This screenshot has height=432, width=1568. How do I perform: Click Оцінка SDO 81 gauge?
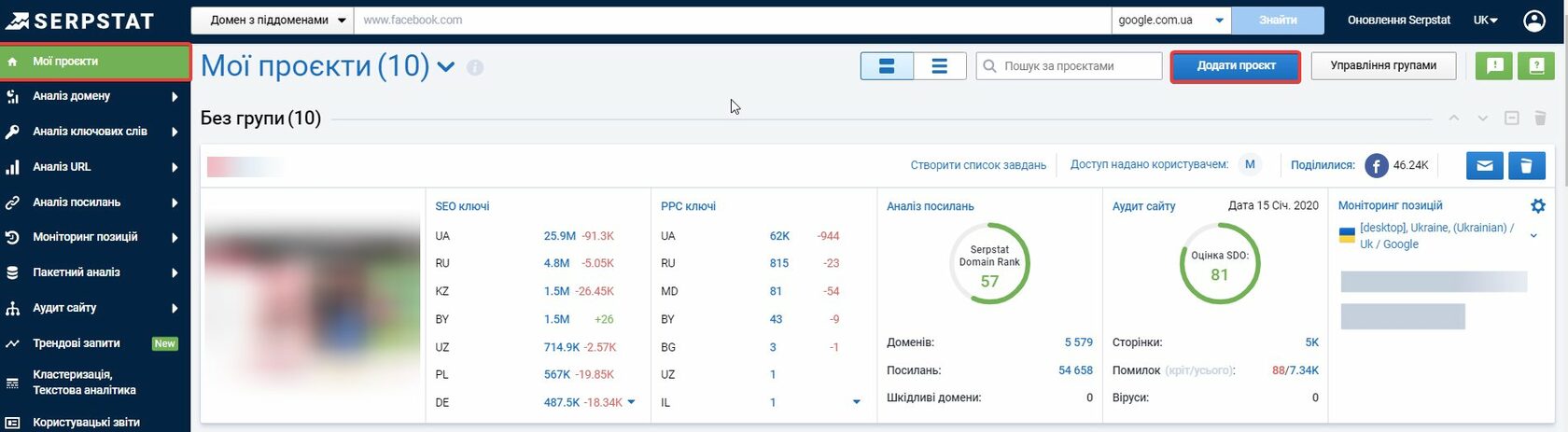point(1220,264)
